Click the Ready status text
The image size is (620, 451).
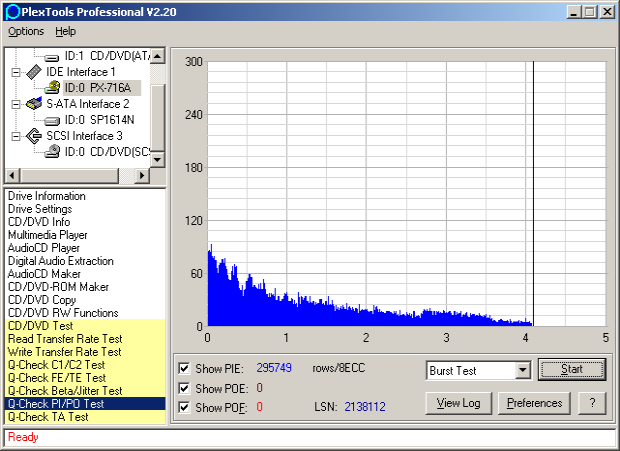click(x=23, y=437)
